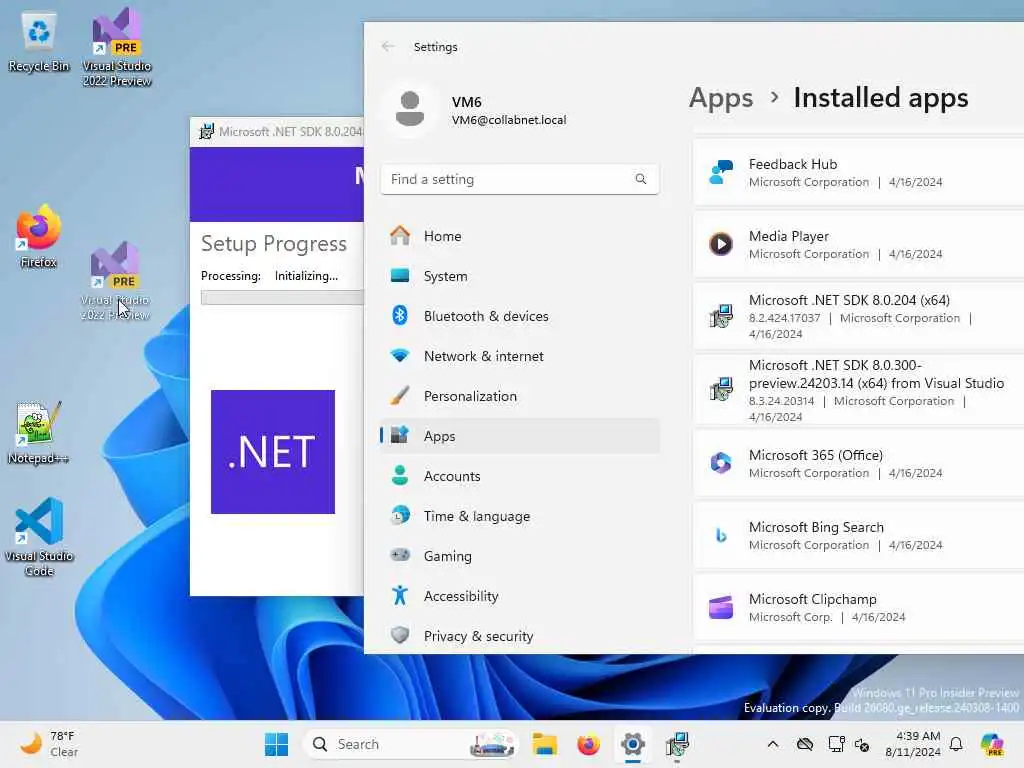Select Personalization in sidebar
1024x768 pixels.
[x=520, y=396]
